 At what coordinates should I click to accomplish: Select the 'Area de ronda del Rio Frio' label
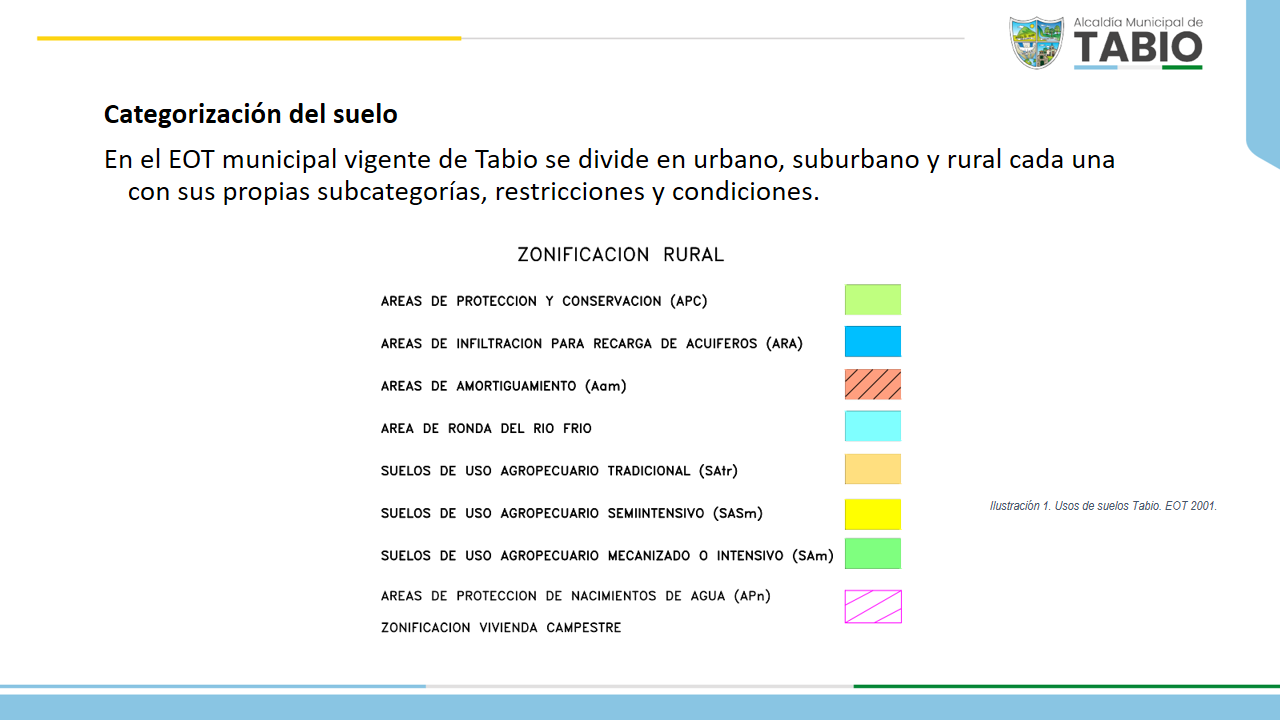(486, 428)
